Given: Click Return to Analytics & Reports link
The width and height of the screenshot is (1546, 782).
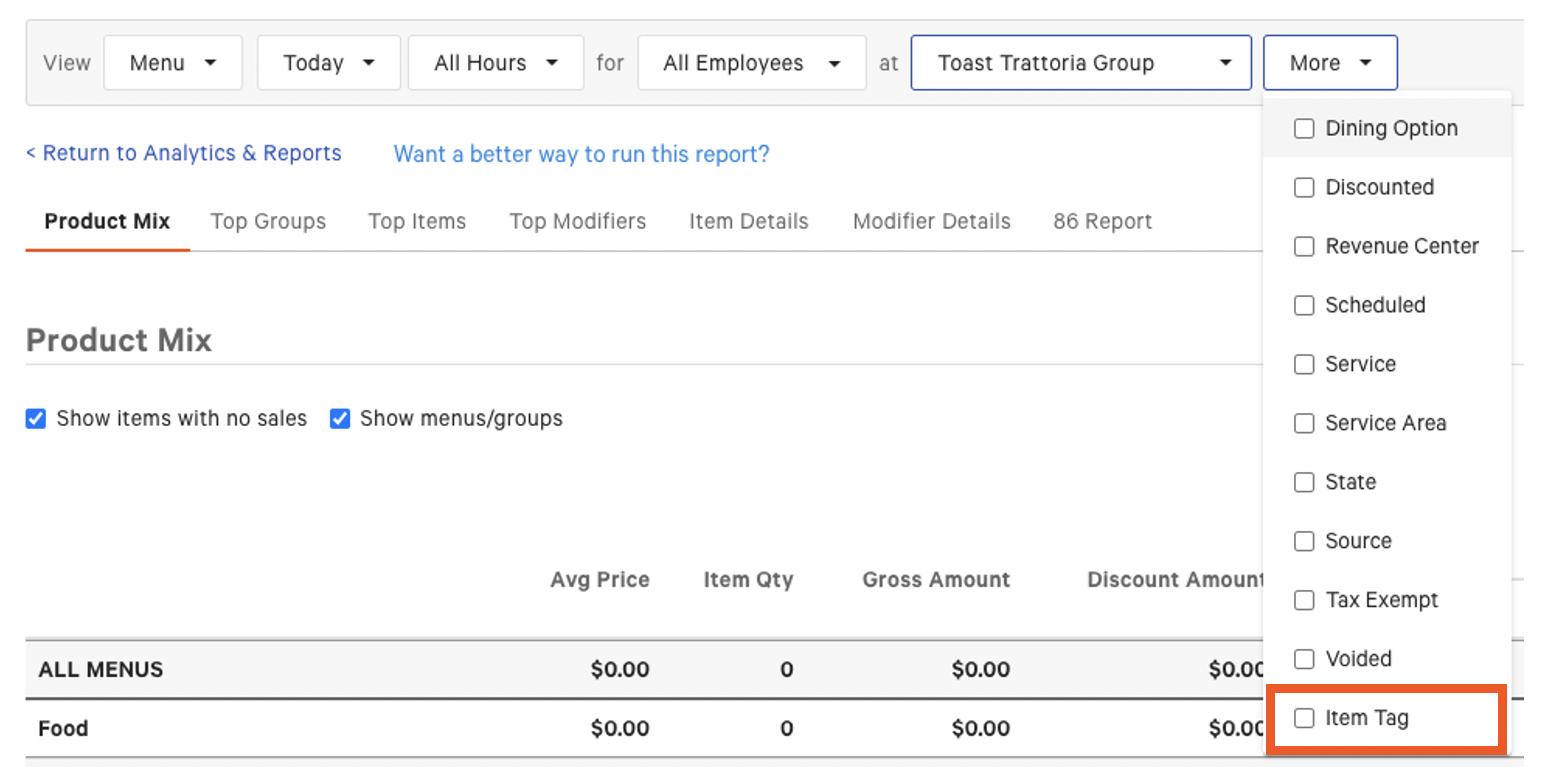Looking at the screenshot, I should tap(183, 153).
